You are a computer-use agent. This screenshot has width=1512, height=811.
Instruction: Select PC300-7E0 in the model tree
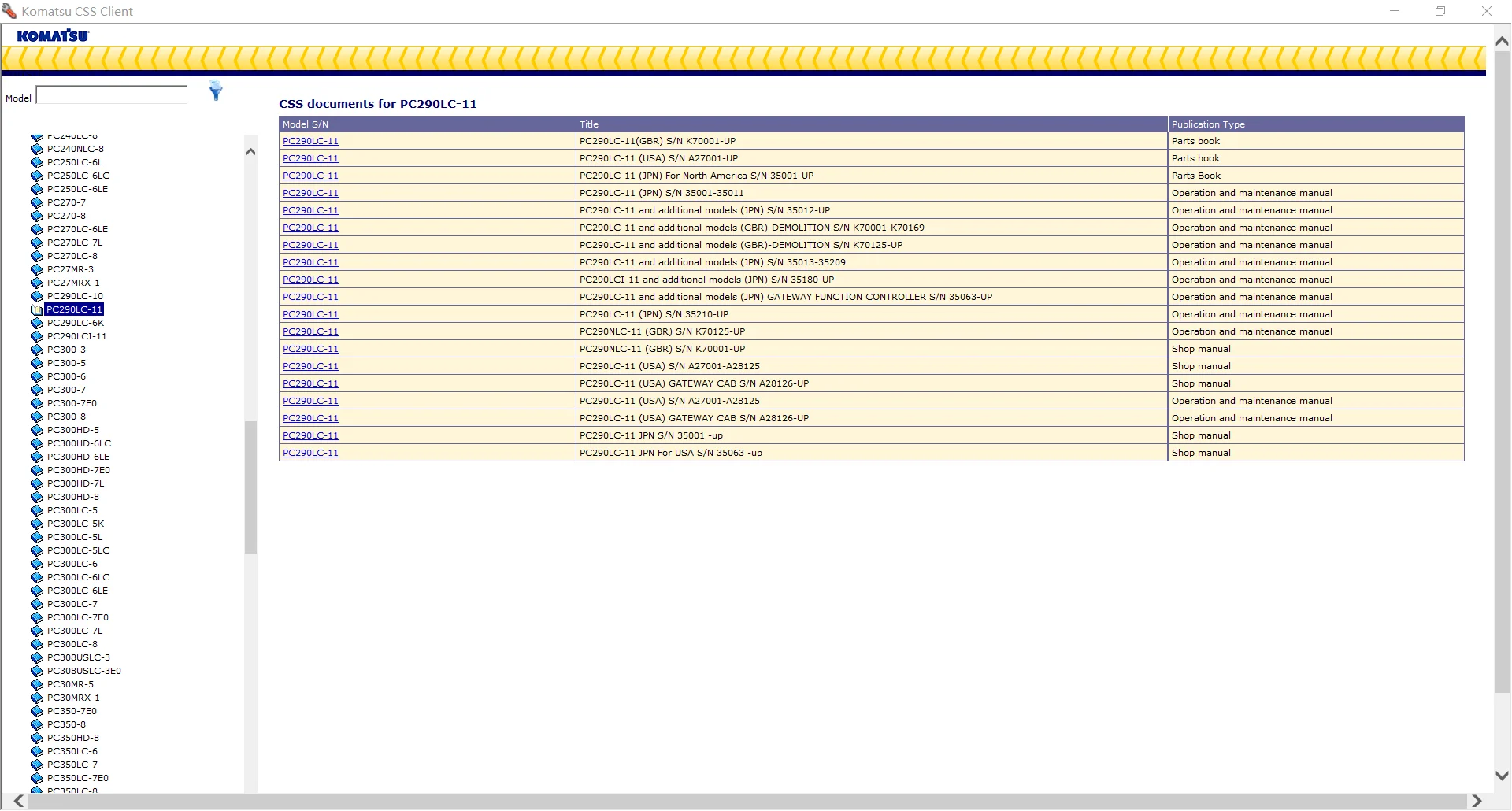pyautogui.click(x=72, y=403)
